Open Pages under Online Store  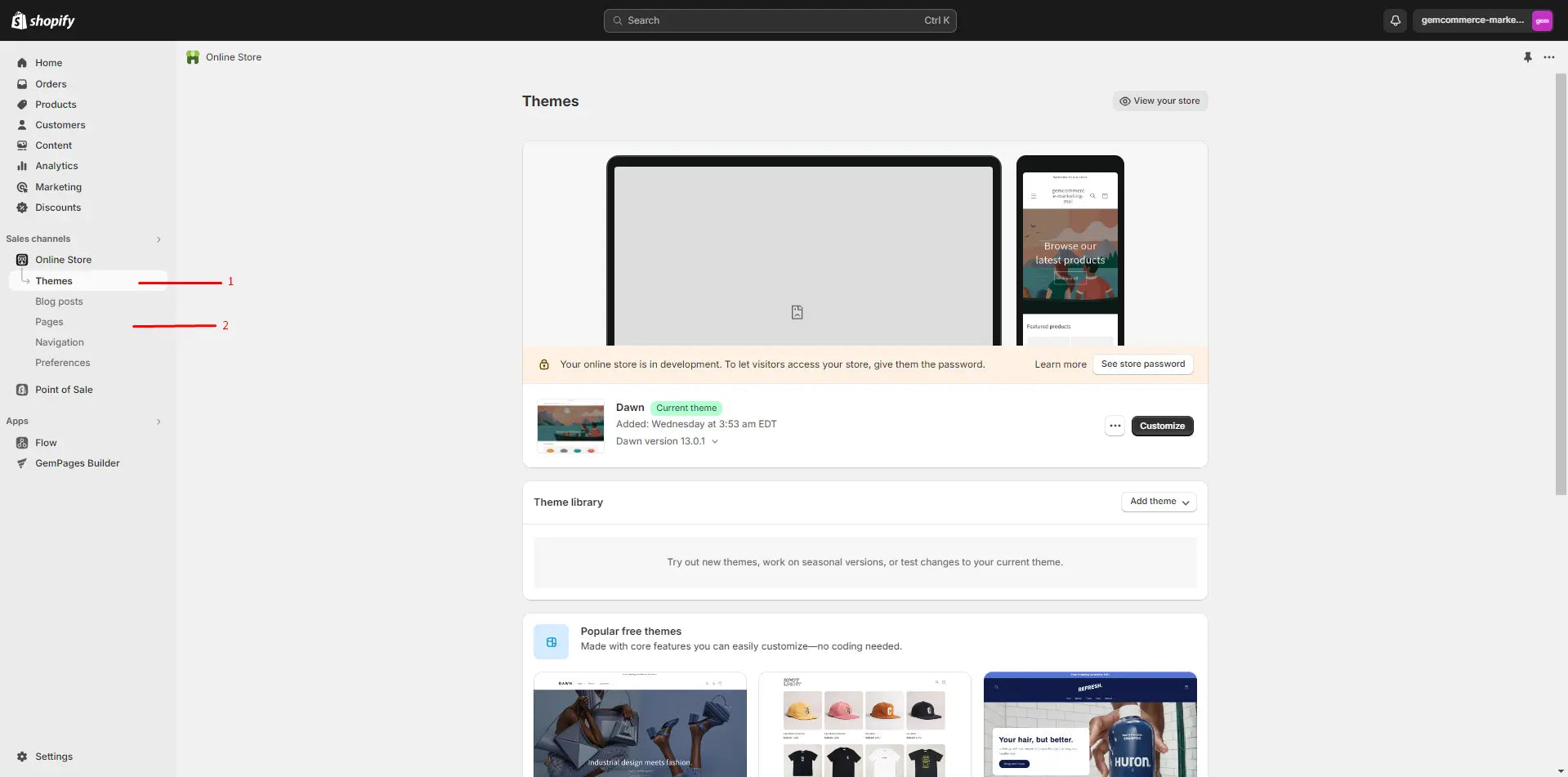click(x=49, y=322)
